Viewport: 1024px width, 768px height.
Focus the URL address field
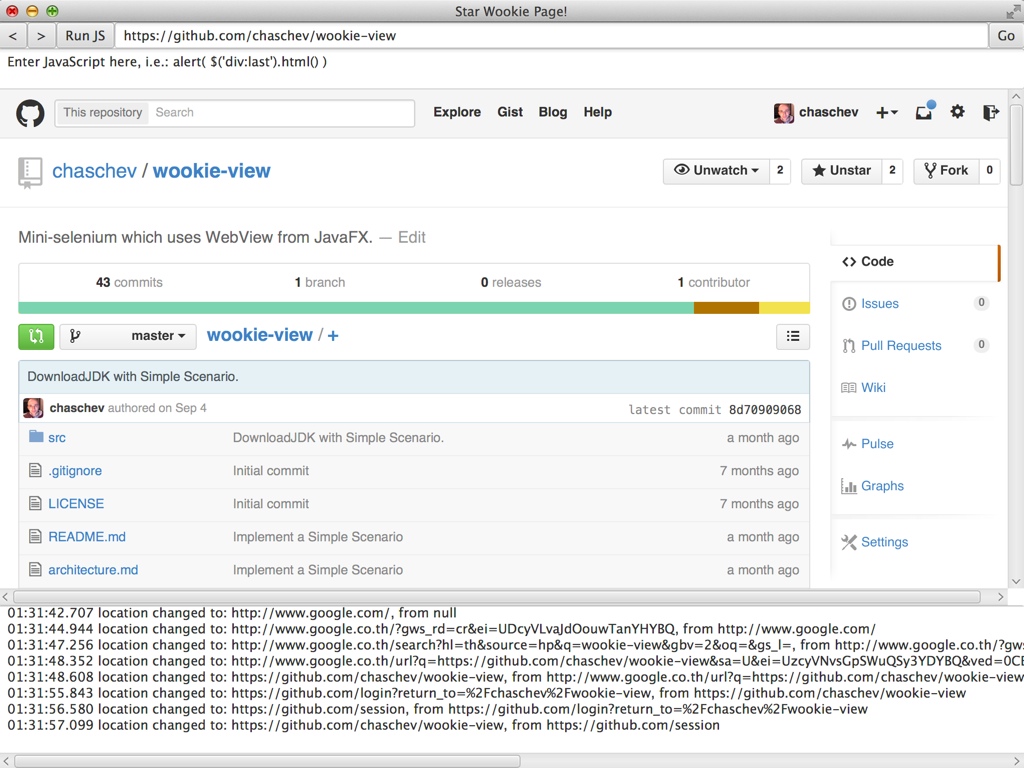point(551,36)
